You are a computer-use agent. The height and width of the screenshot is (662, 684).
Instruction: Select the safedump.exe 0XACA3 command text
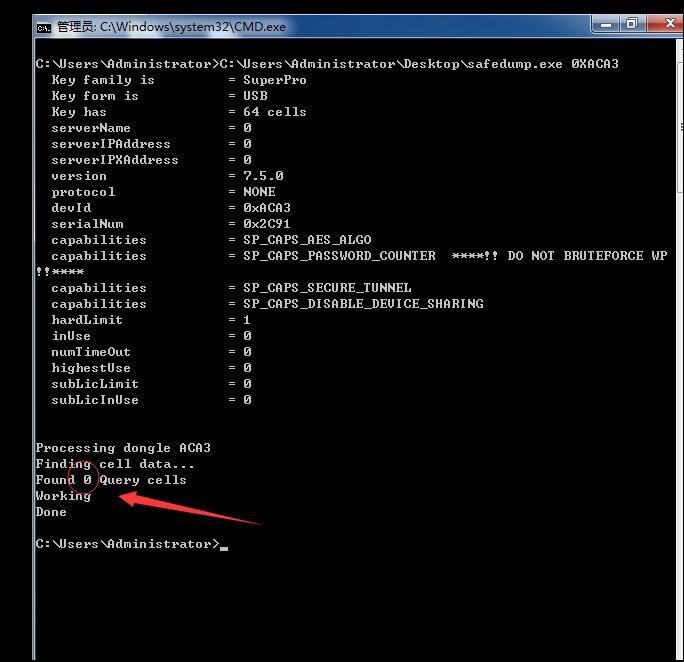(x=543, y=64)
